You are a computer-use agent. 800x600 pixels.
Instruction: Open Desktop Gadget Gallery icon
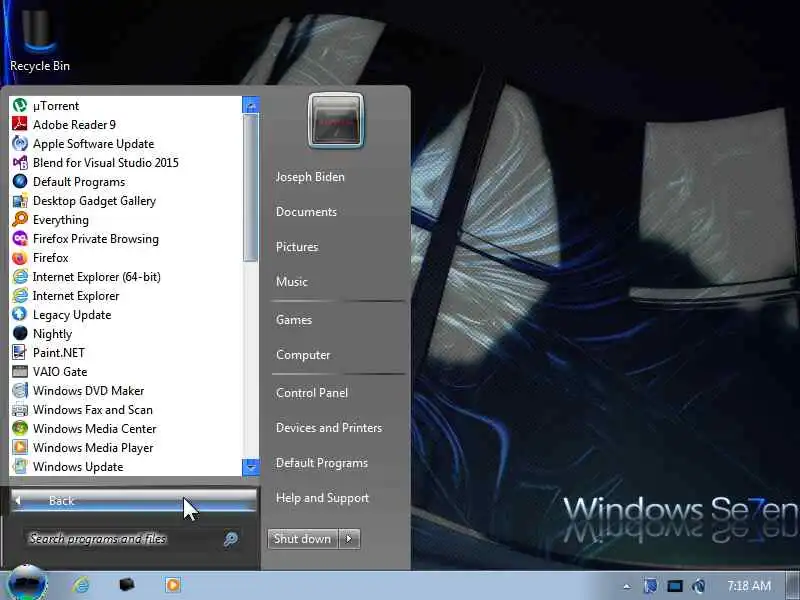pyautogui.click(x=20, y=201)
